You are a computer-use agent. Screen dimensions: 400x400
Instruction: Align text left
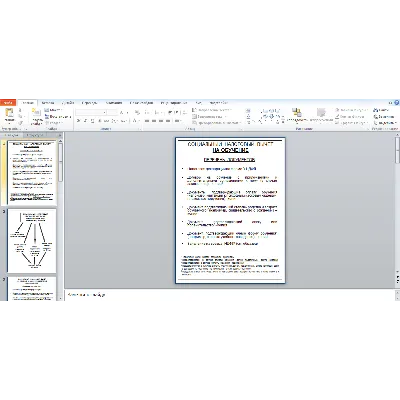[x=147, y=121]
